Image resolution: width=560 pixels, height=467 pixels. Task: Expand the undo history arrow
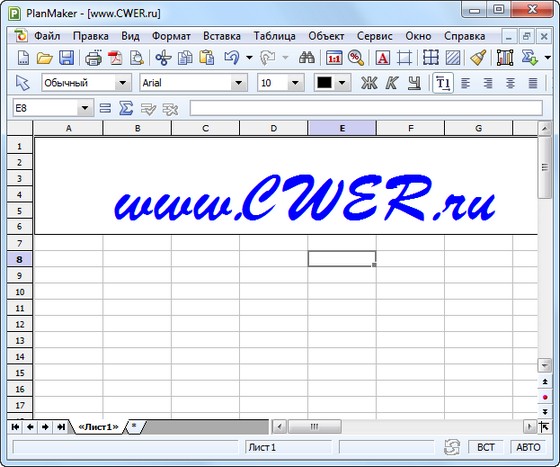pyautogui.click(x=250, y=57)
